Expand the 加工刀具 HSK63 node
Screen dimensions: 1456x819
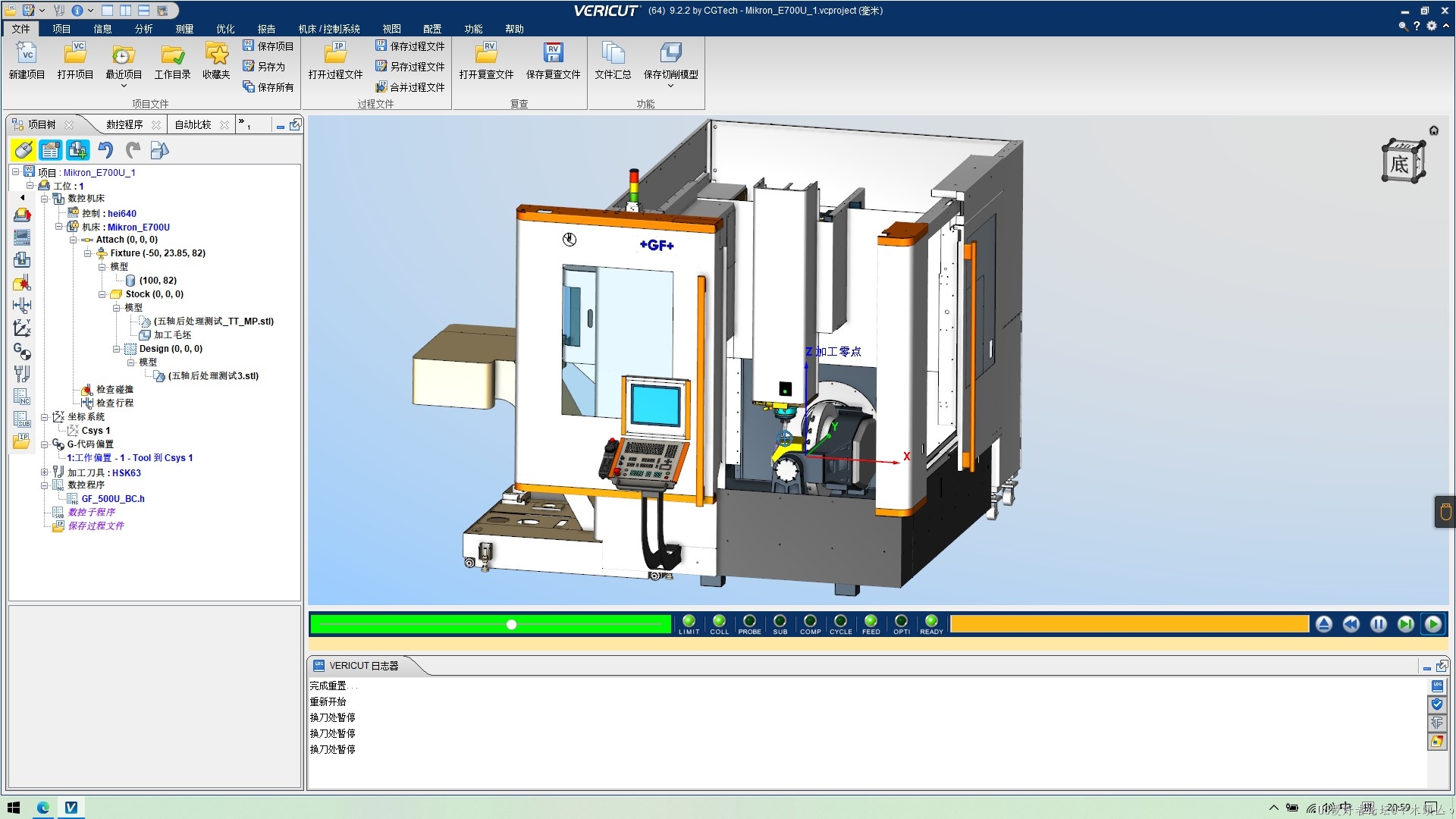[x=44, y=472]
